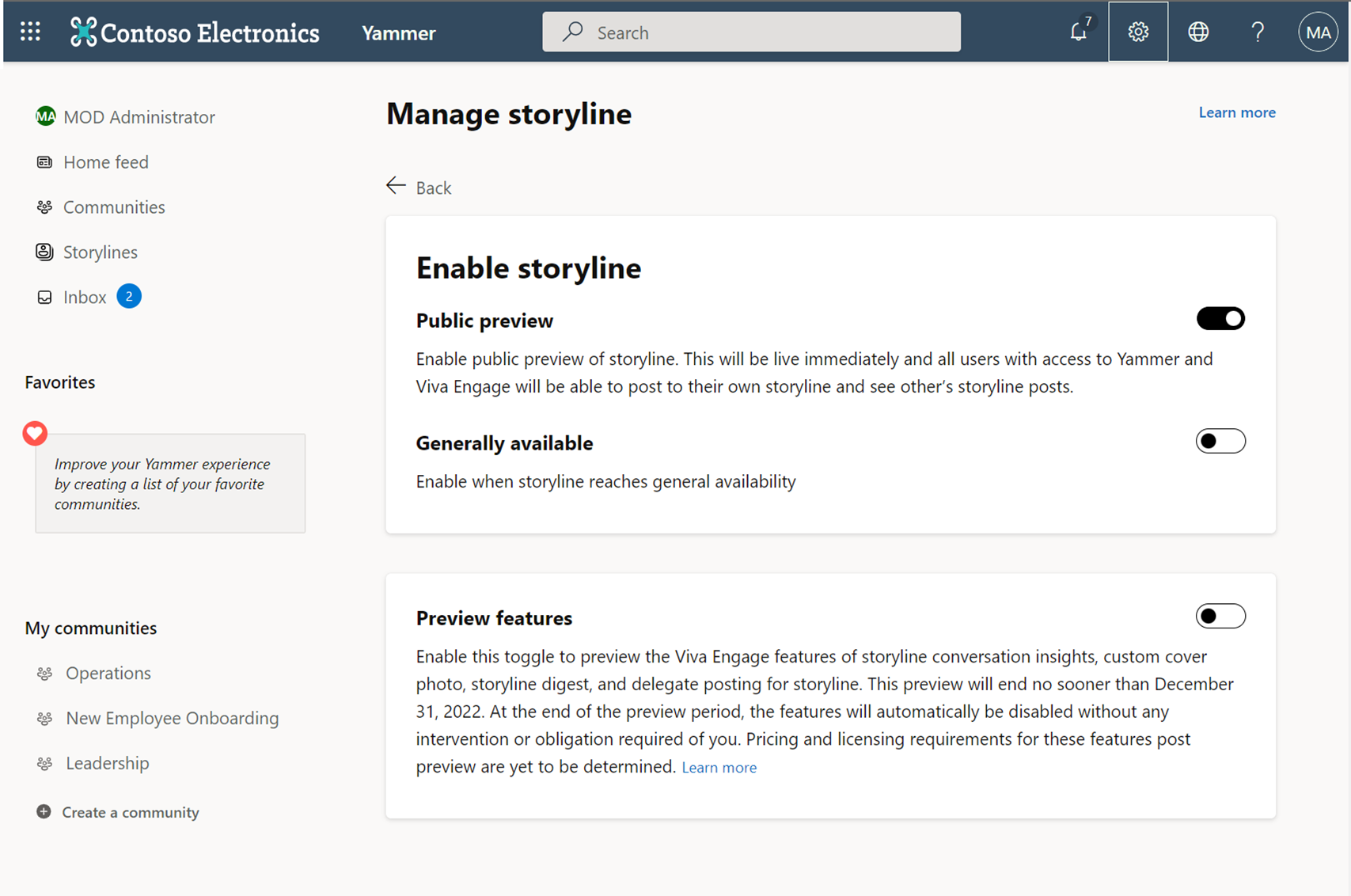Open the Leadership community

click(107, 763)
